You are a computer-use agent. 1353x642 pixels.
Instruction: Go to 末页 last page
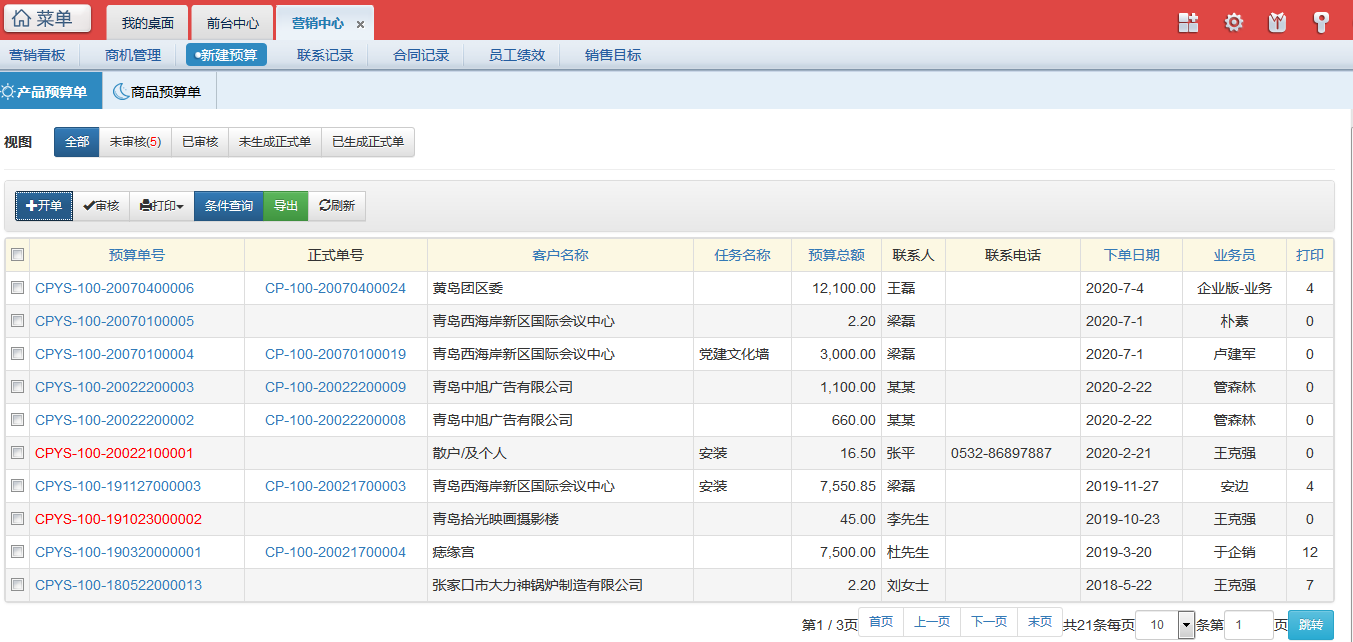[x=1040, y=622]
